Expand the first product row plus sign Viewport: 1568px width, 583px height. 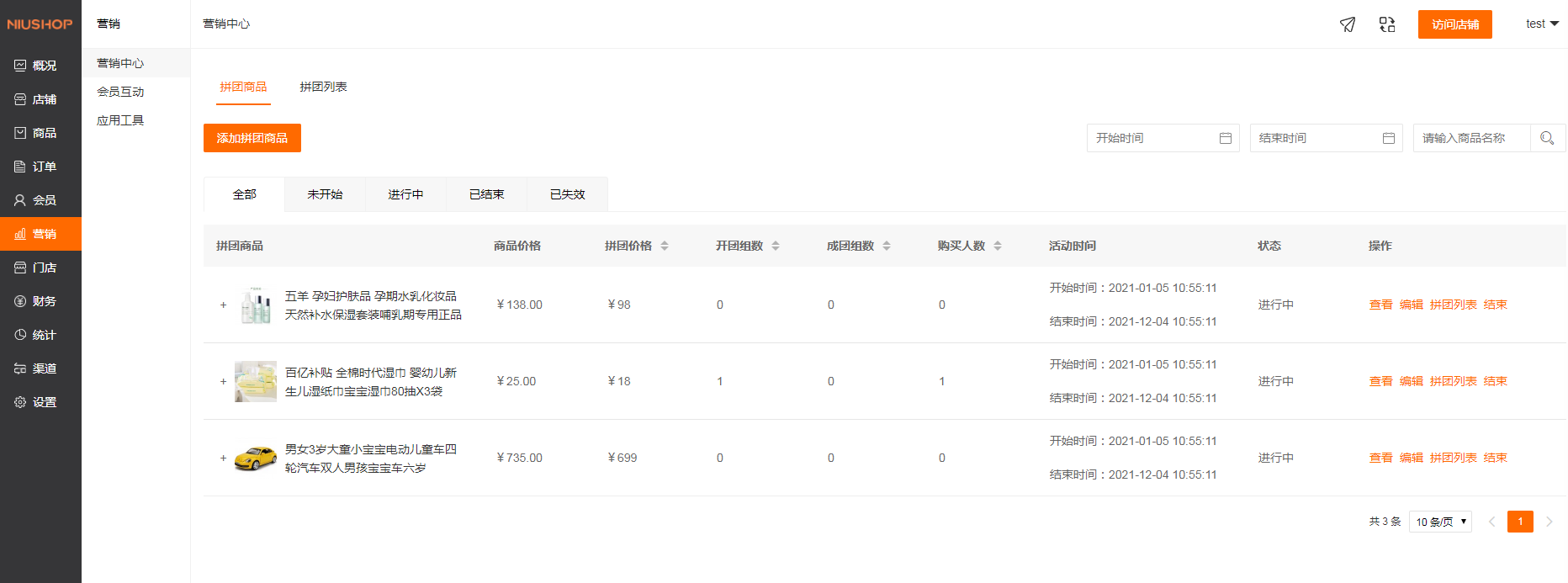click(x=223, y=305)
